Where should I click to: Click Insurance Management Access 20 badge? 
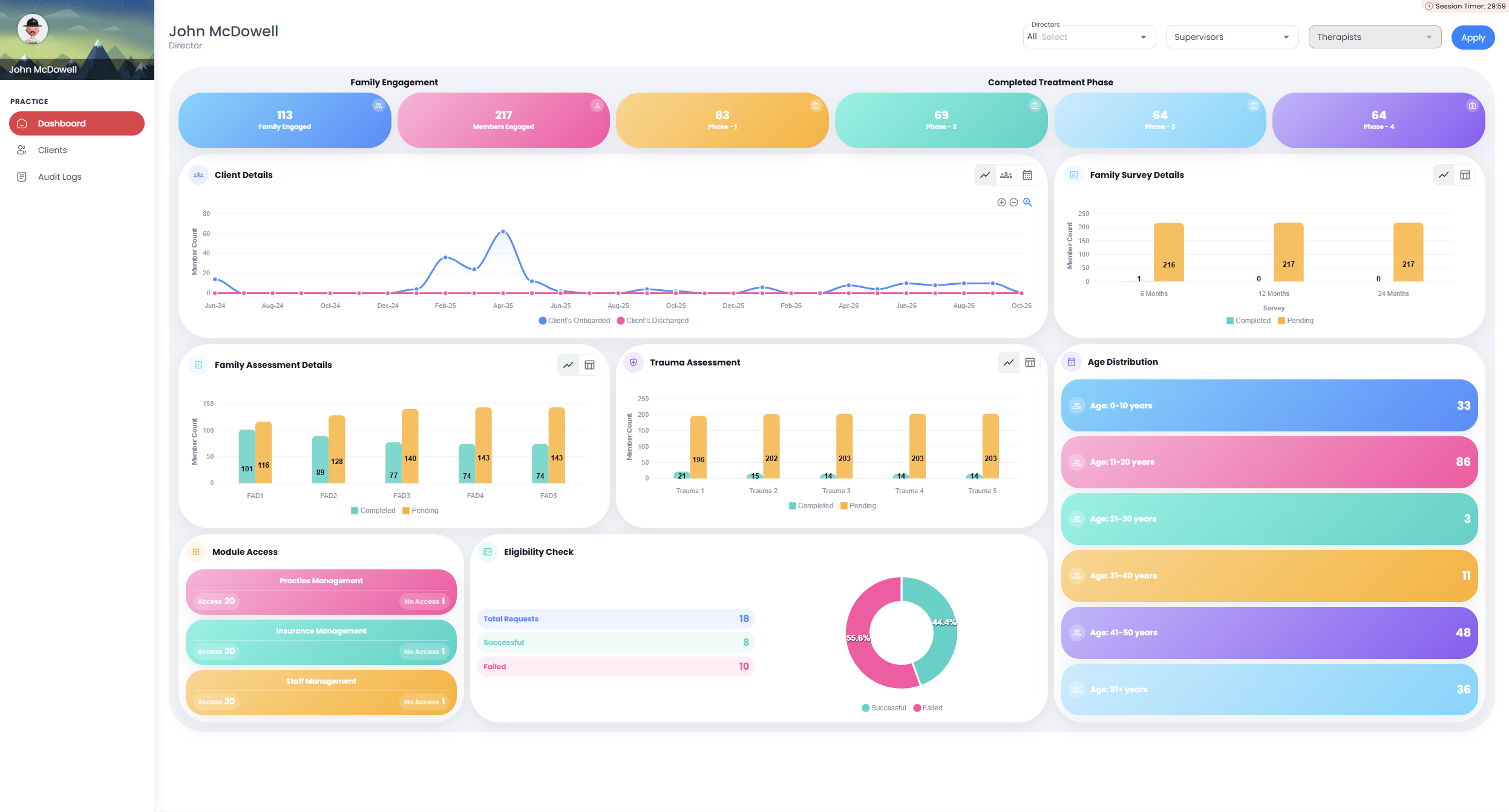pyautogui.click(x=216, y=651)
